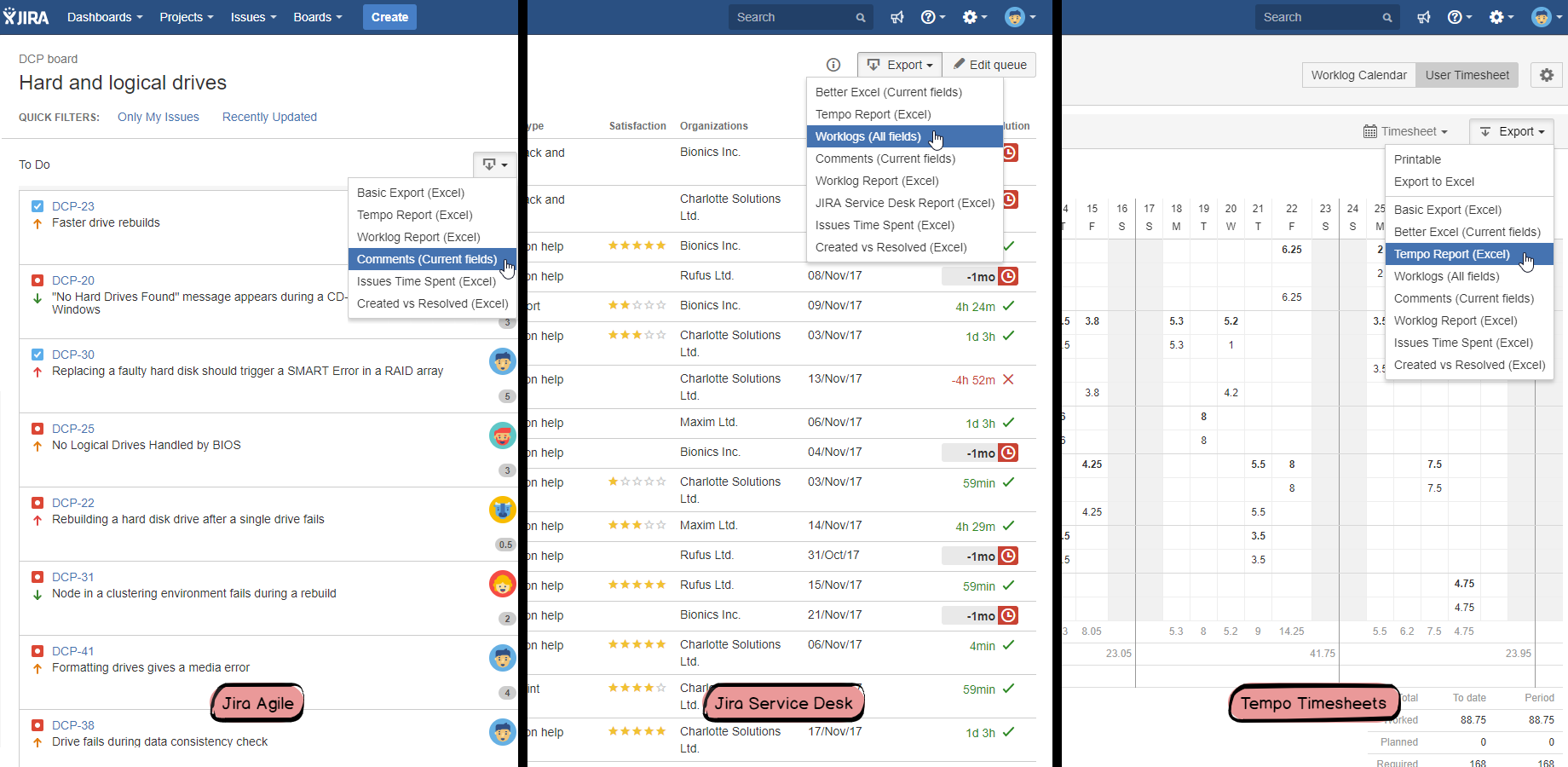Select Issues Time Spent (Excel) in the Tempo Timesheets menu
The image size is (1568, 767).
click(x=1469, y=343)
